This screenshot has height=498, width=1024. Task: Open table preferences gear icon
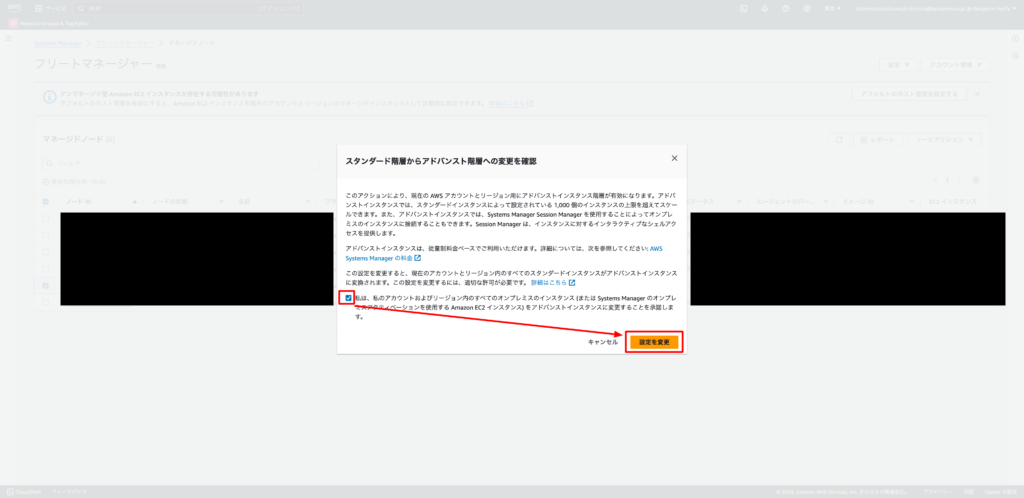click(976, 180)
